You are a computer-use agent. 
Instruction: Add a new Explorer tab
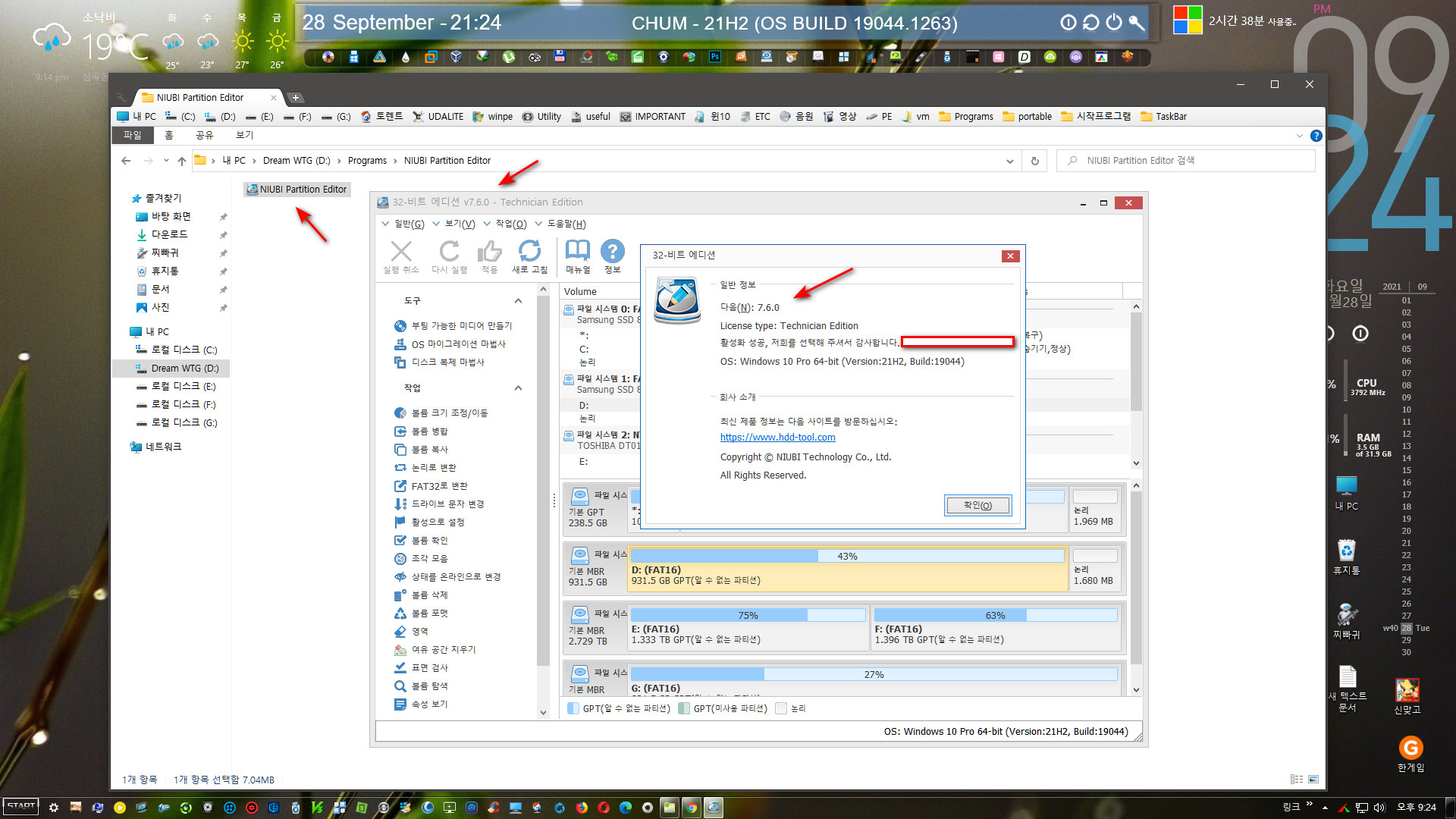295,98
